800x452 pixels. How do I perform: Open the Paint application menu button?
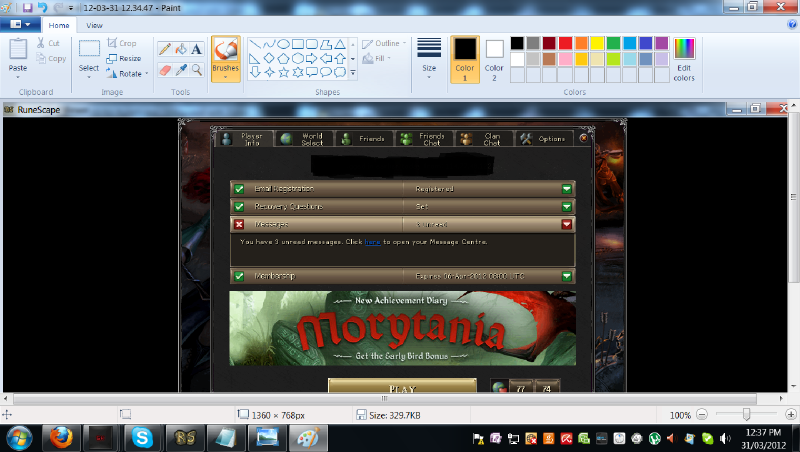pyautogui.click(x=20, y=24)
